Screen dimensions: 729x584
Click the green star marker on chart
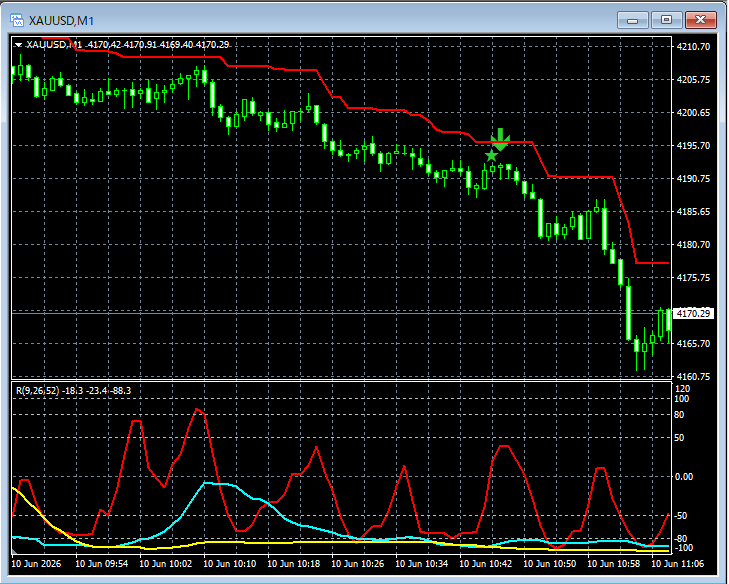click(x=491, y=155)
